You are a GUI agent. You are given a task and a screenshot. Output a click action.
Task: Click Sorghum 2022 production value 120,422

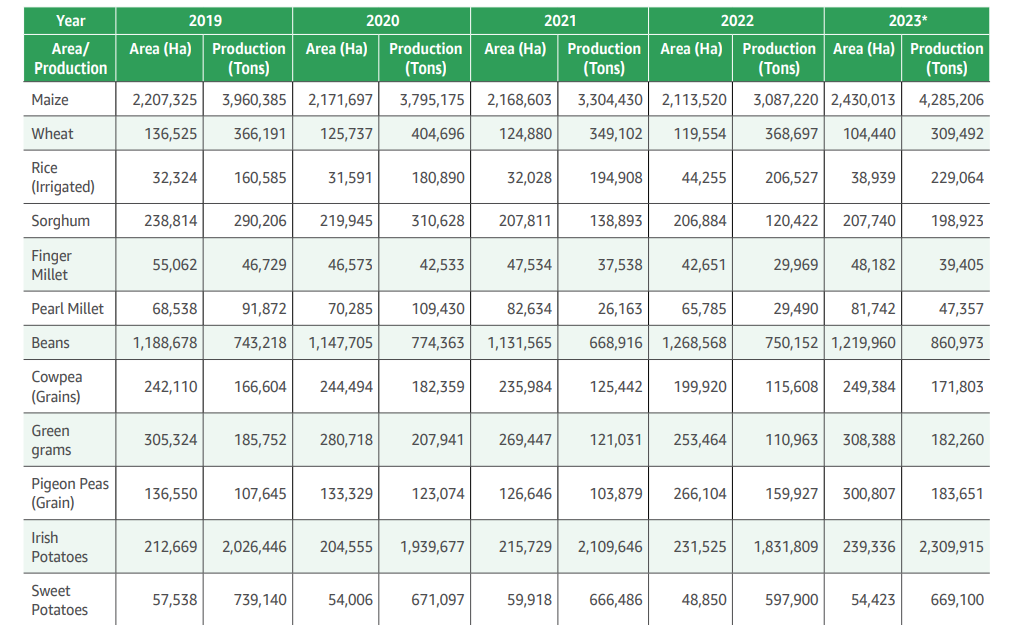tap(788, 221)
